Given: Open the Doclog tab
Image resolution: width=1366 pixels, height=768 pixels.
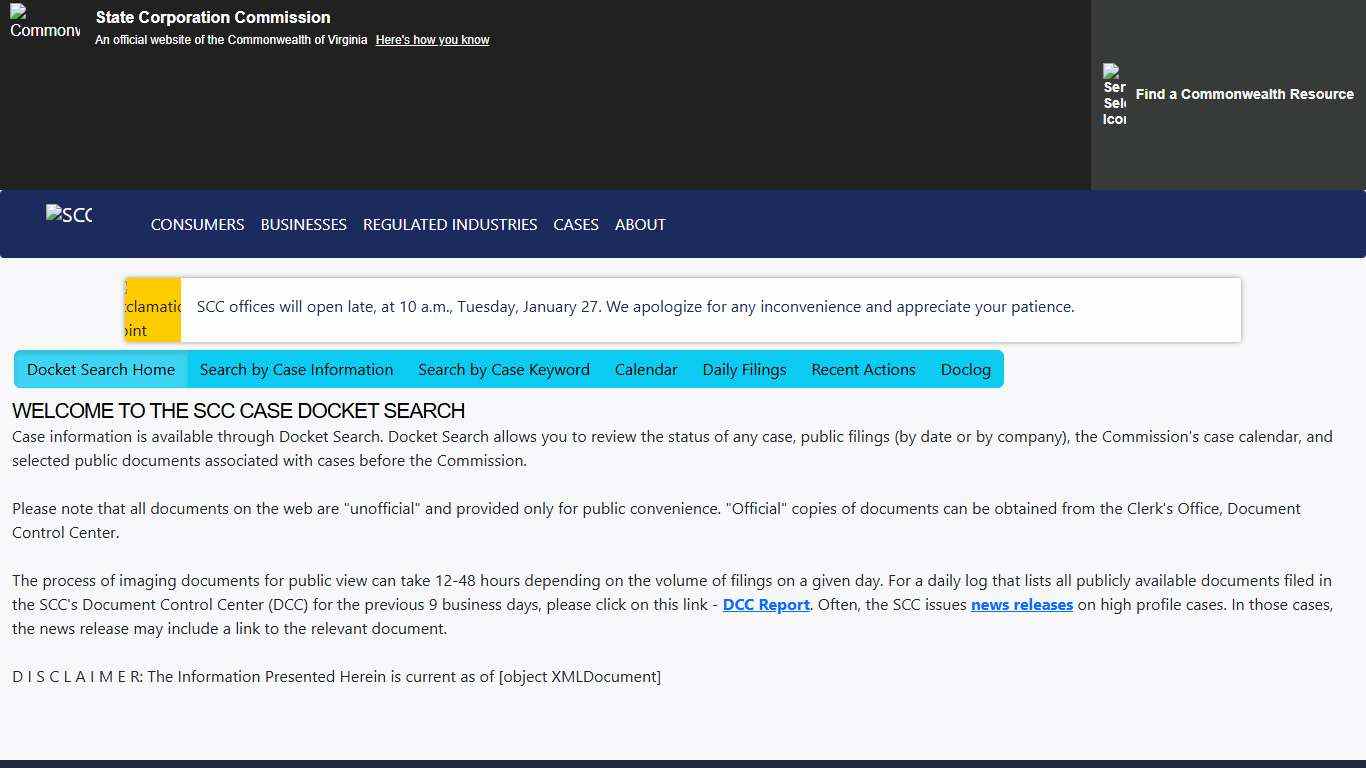Looking at the screenshot, I should click(x=965, y=369).
